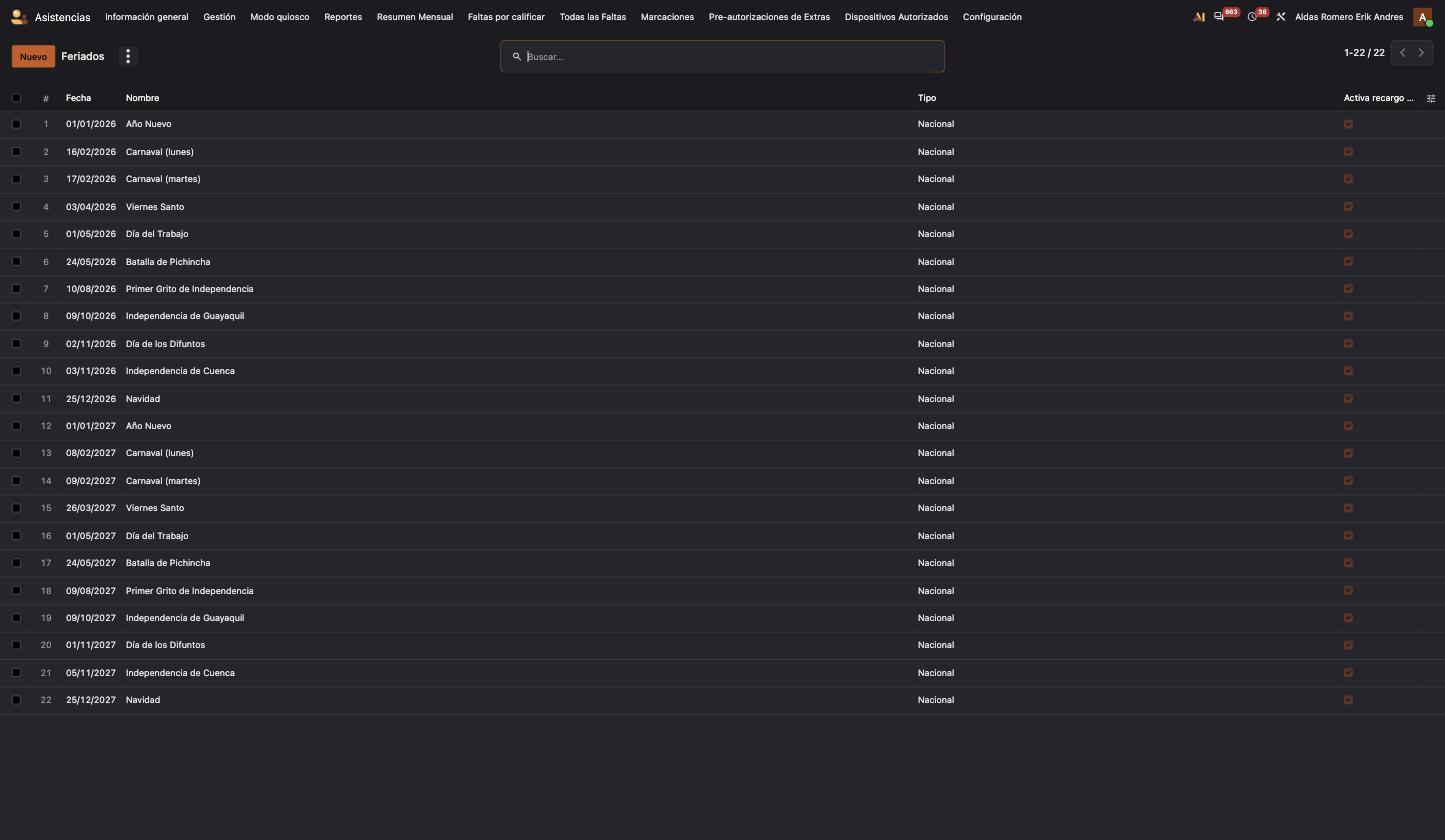Select the Año Nuevo 01/01/2026 row checkbox
Image resolution: width=1445 pixels, height=840 pixels.
(16, 124)
